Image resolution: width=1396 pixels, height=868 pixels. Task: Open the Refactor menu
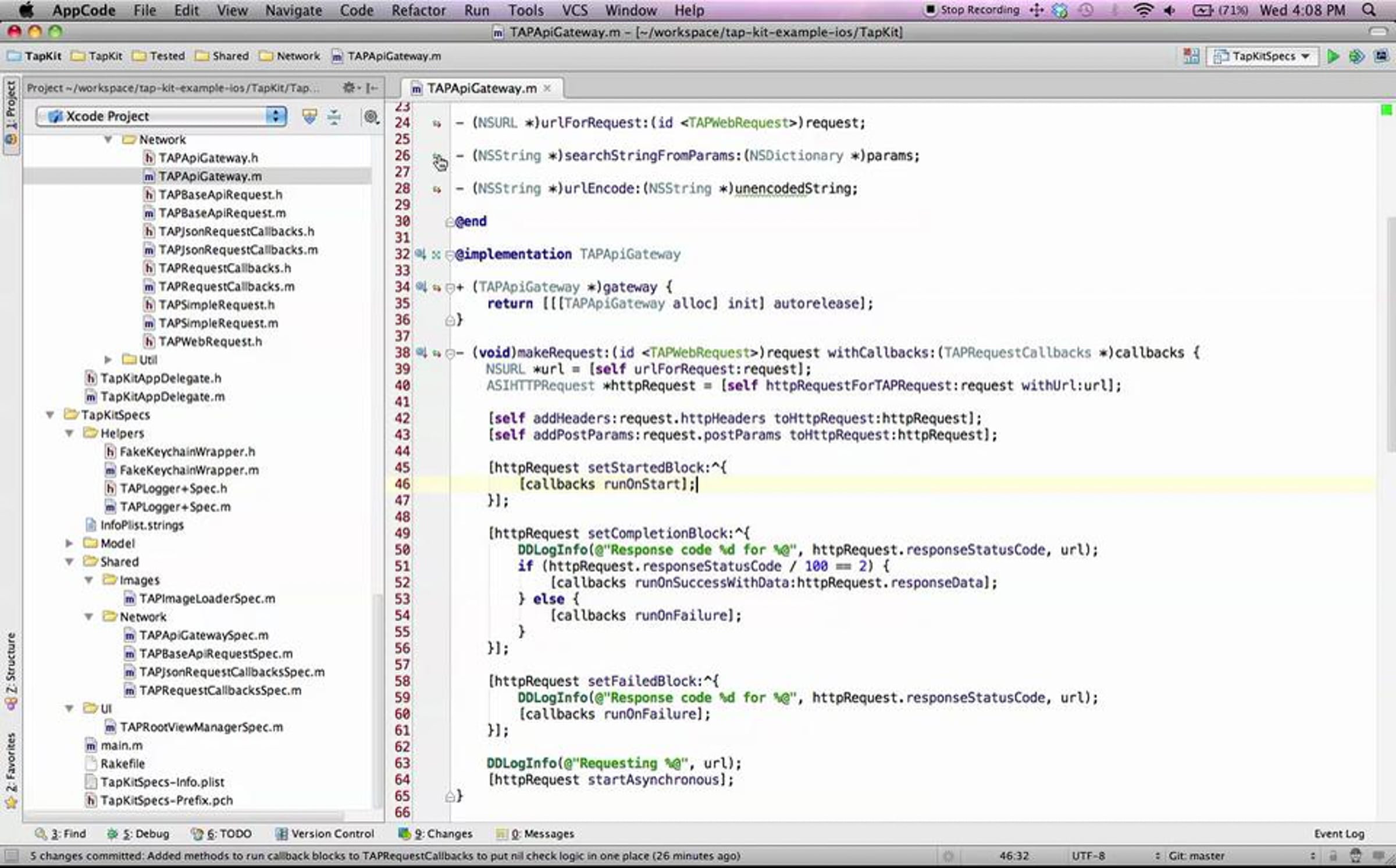click(x=418, y=10)
